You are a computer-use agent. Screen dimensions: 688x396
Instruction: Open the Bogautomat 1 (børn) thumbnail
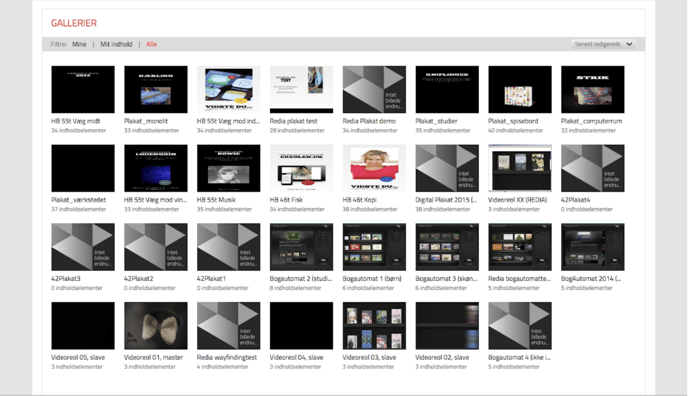(374, 247)
